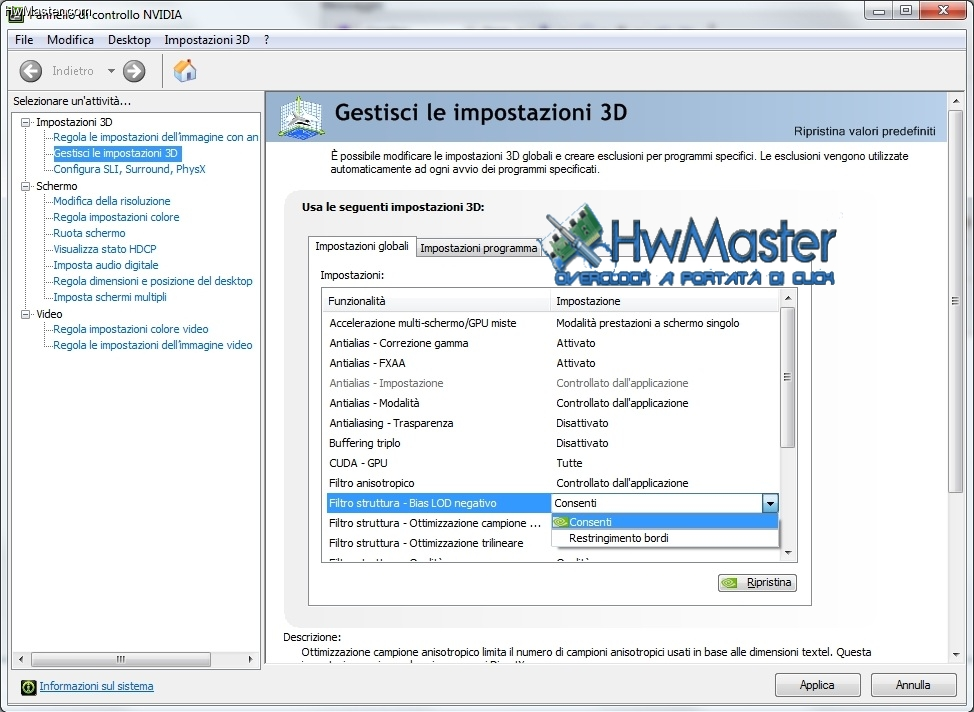The height and width of the screenshot is (712, 974).
Task: Open Regola le impostazioni dell'immagine video
Action: pos(153,345)
